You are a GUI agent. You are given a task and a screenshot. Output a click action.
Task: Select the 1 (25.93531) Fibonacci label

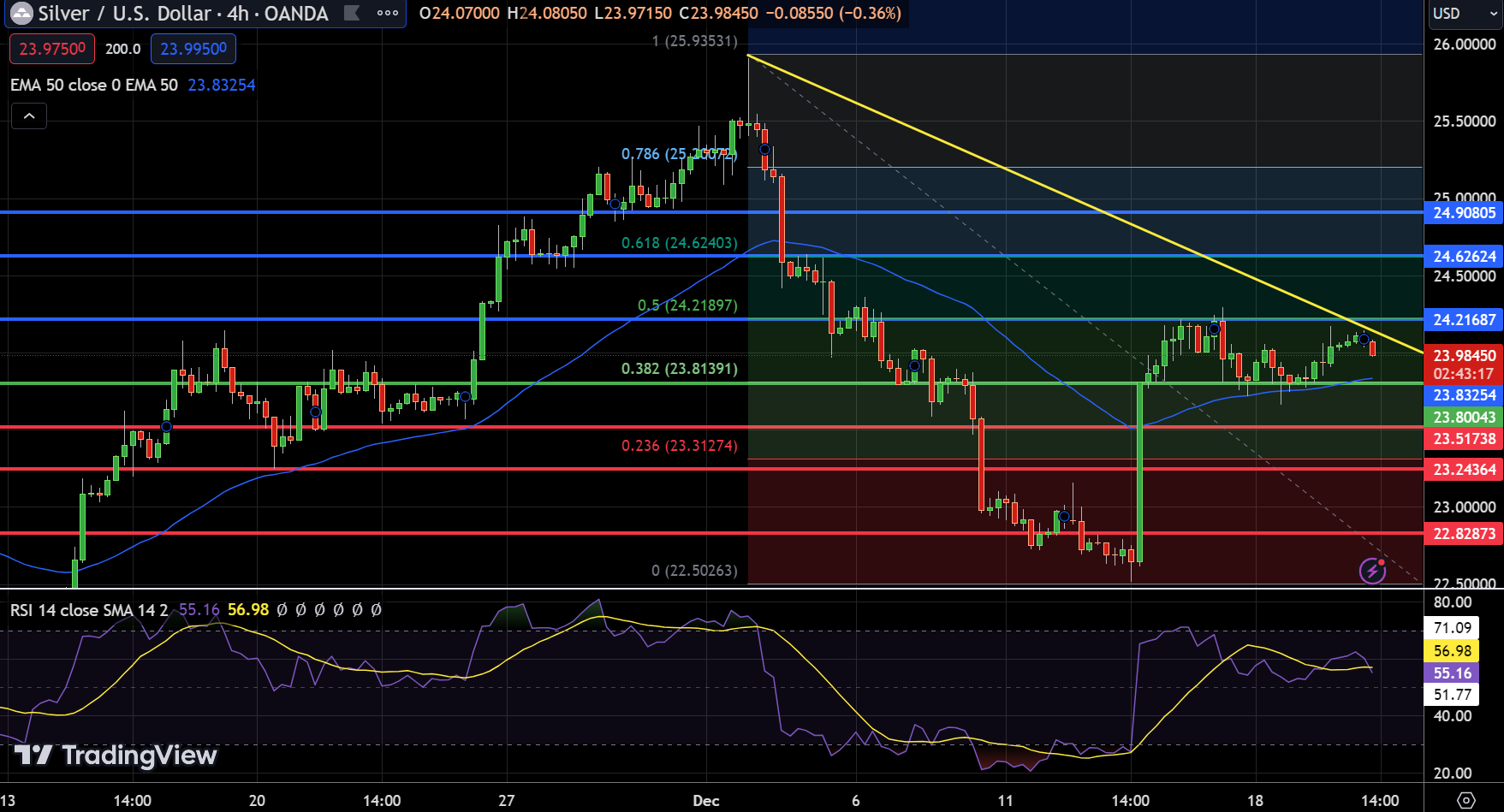[694, 41]
